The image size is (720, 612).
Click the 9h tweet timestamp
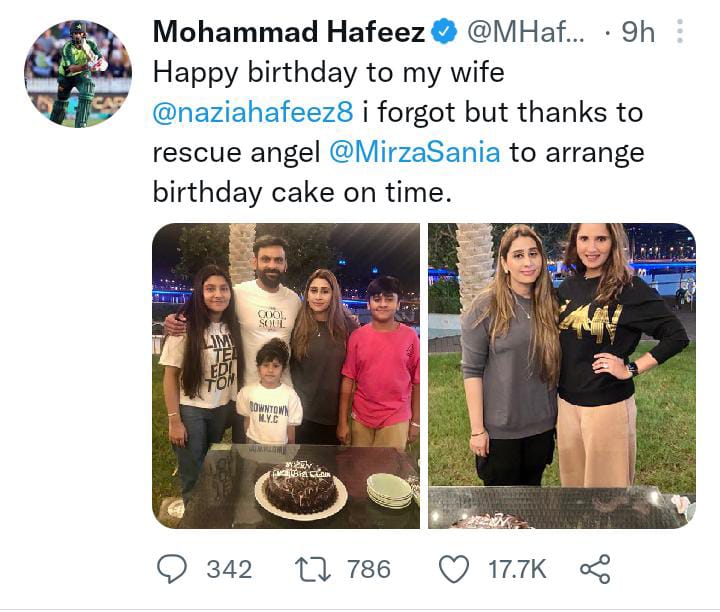coord(637,32)
